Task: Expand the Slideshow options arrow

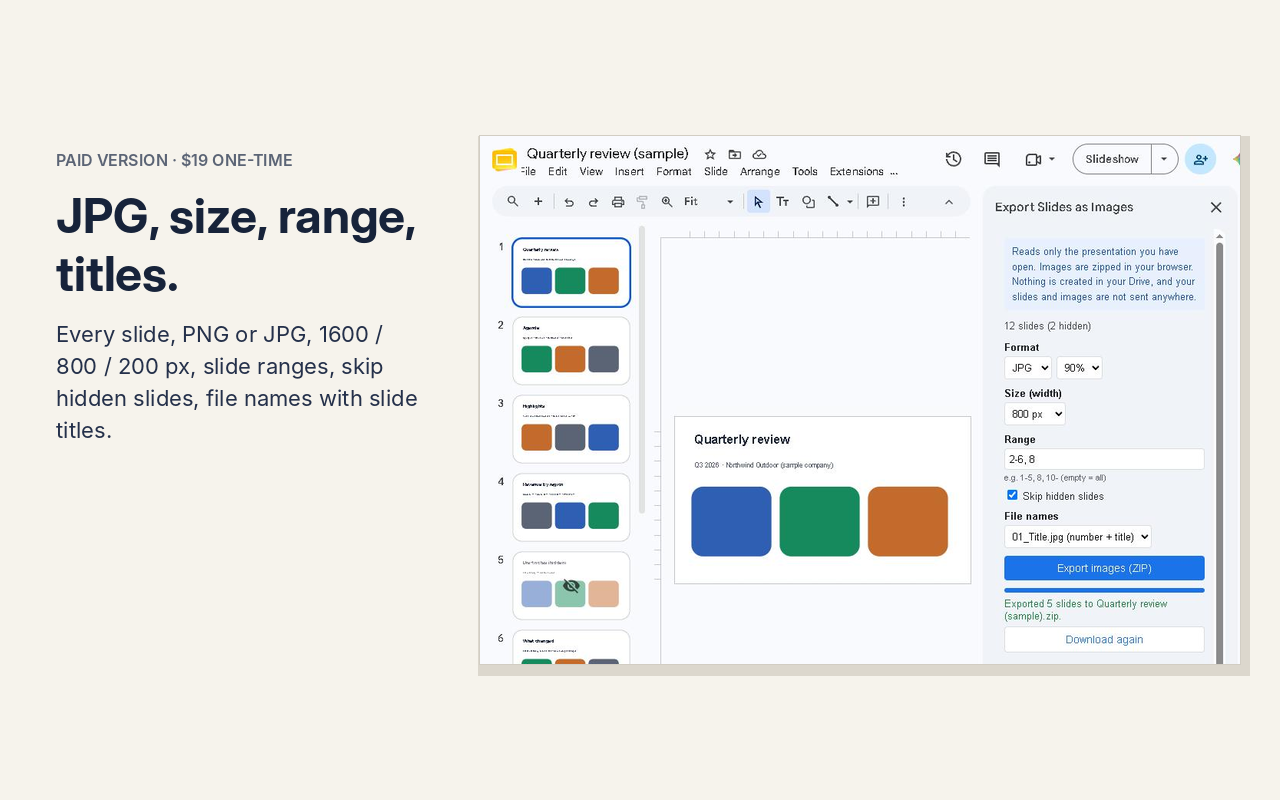Action: coord(1164,159)
